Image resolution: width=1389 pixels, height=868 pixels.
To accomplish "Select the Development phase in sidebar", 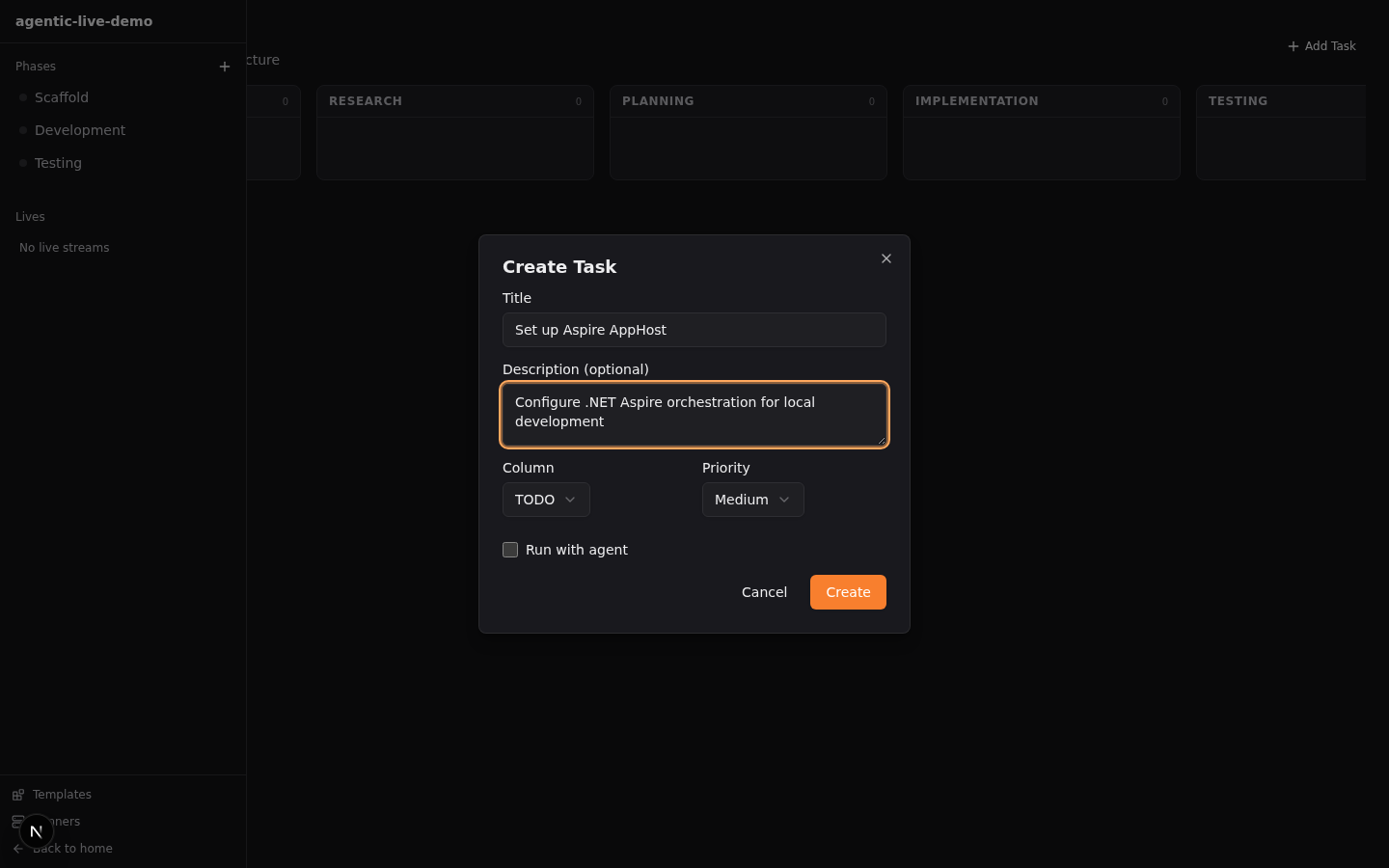I will [80, 130].
